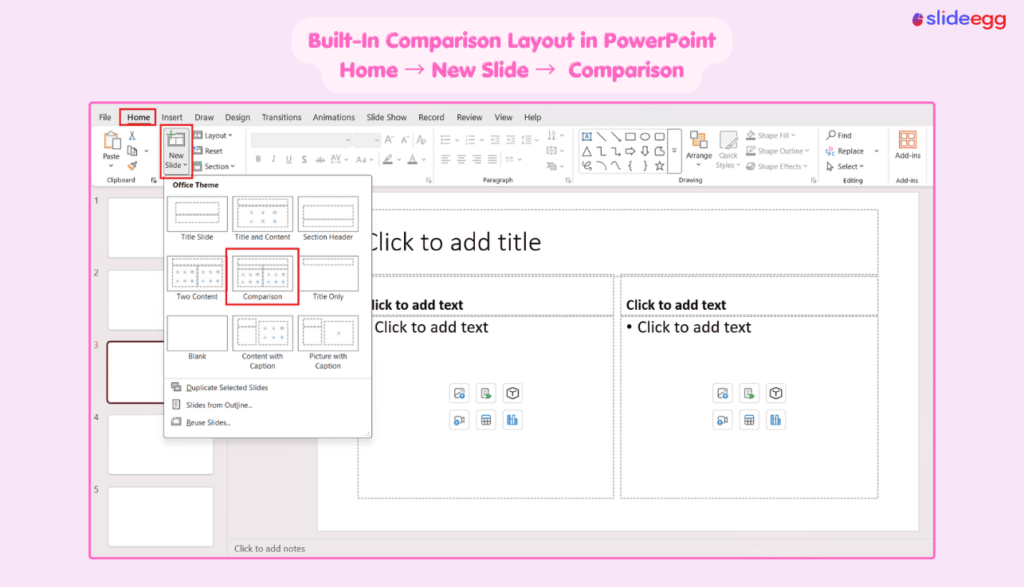Select the Rectangle shape
The width and height of the screenshot is (1024, 587).
click(x=630, y=136)
